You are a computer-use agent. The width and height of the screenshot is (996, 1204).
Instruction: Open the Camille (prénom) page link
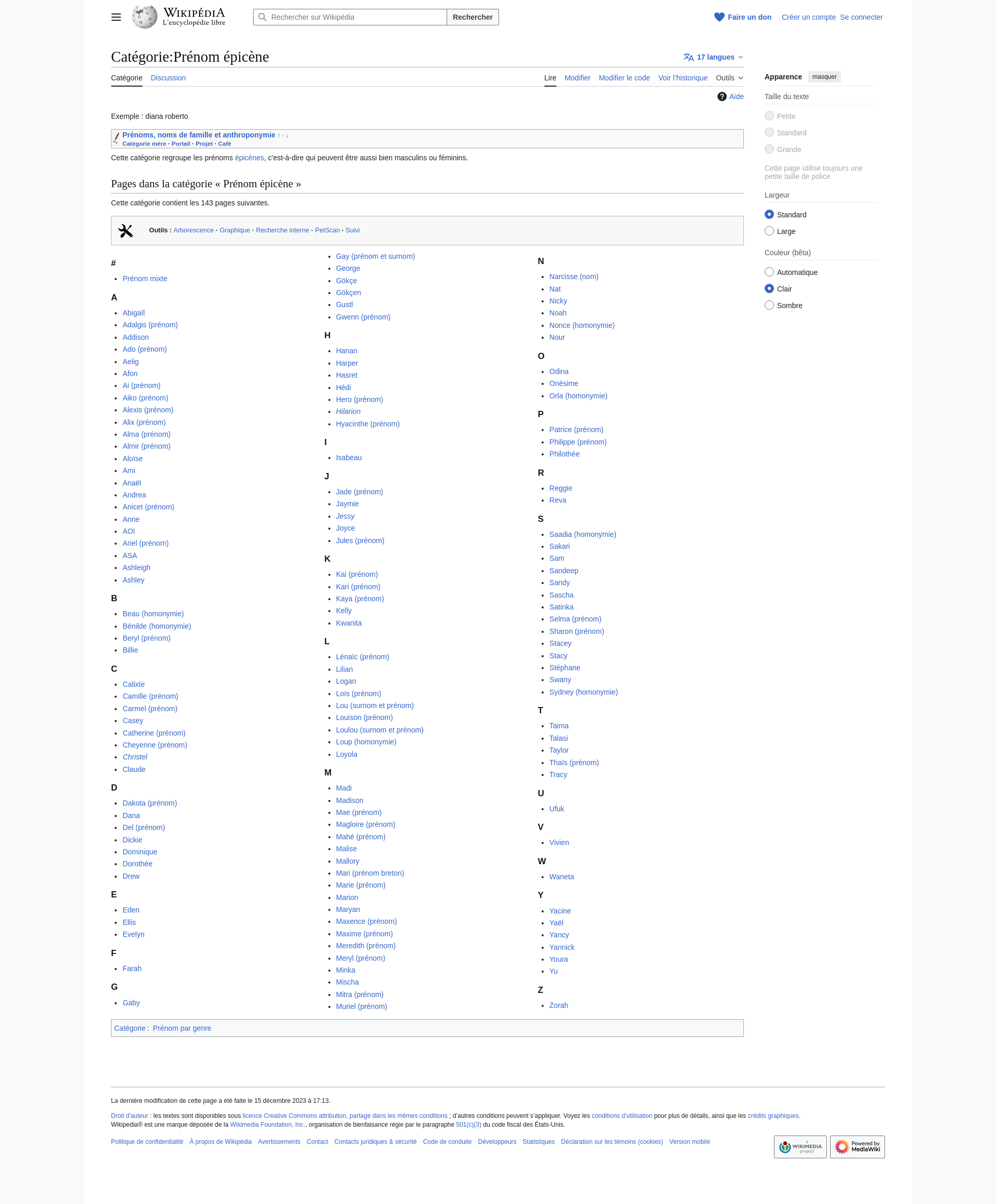point(150,696)
